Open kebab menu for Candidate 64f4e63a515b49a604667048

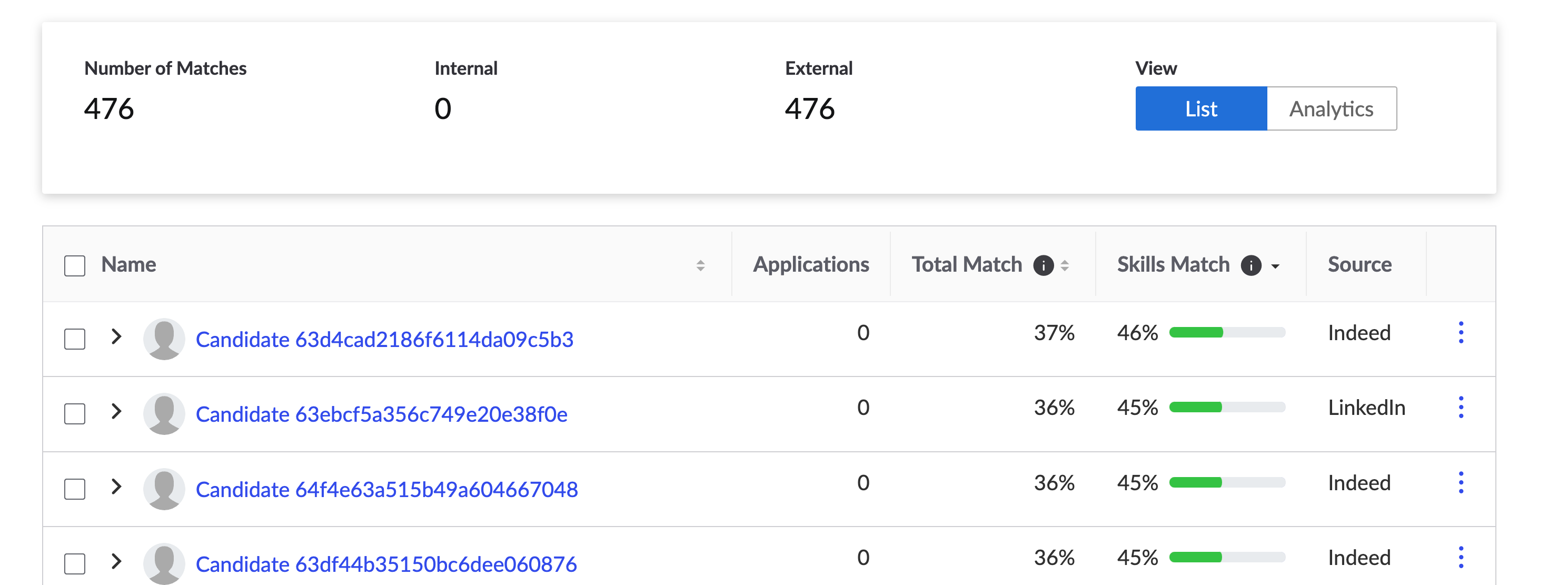pos(1461,483)
